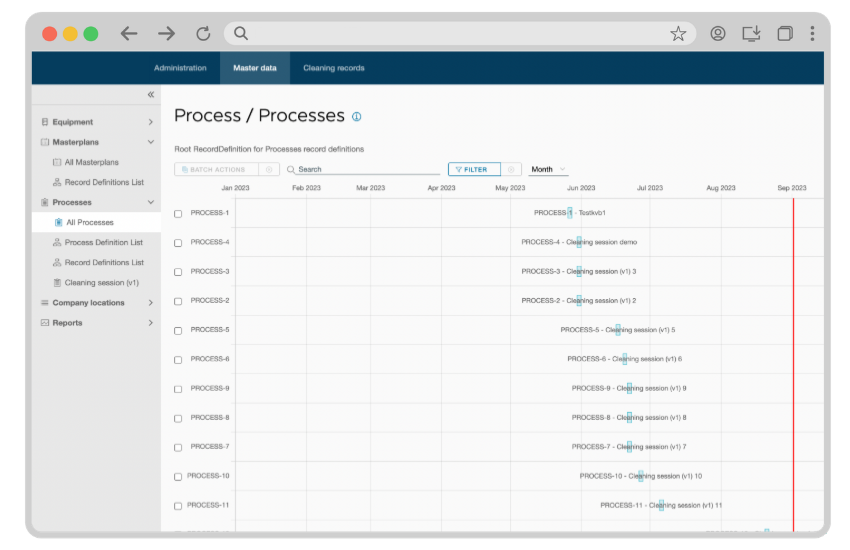Screen dimensions: 850x550
Task: Check the PROCESS-1 row checkbox
Action: 178,214
